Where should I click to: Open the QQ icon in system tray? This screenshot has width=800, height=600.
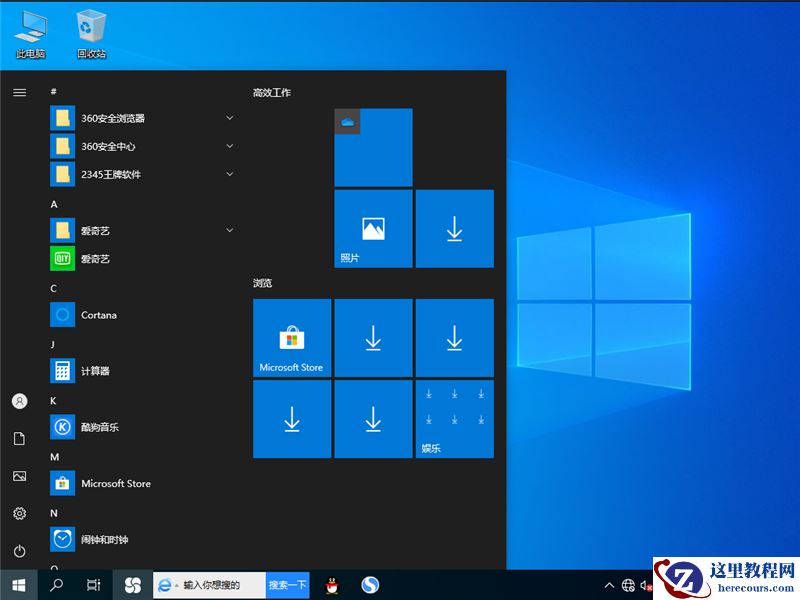click(x=332, y=585)
